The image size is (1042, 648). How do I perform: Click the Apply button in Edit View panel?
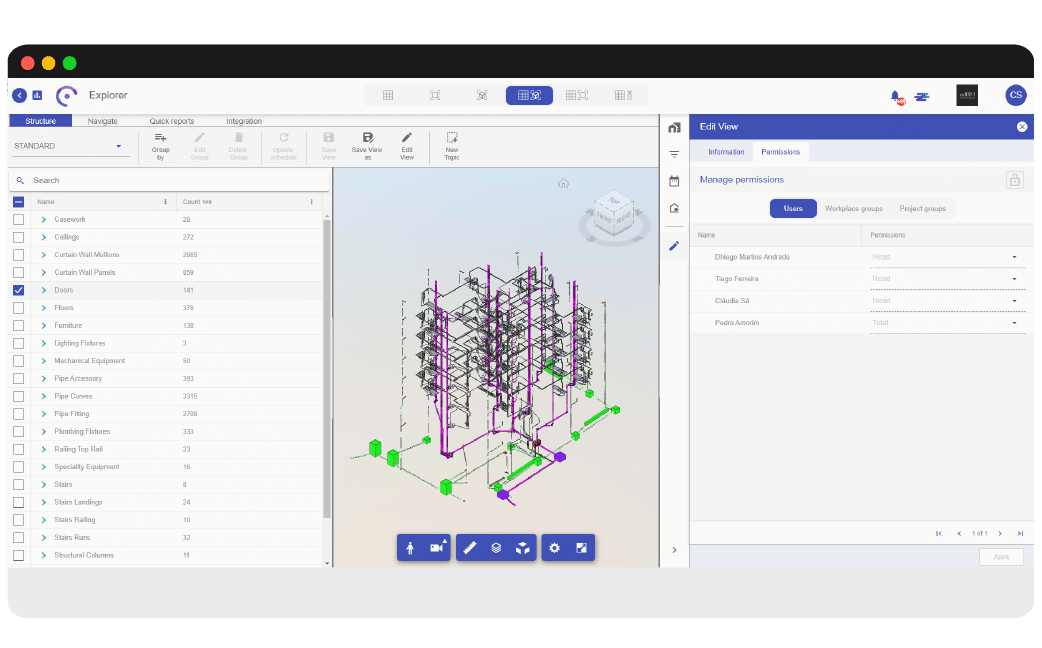point(1001,557)
